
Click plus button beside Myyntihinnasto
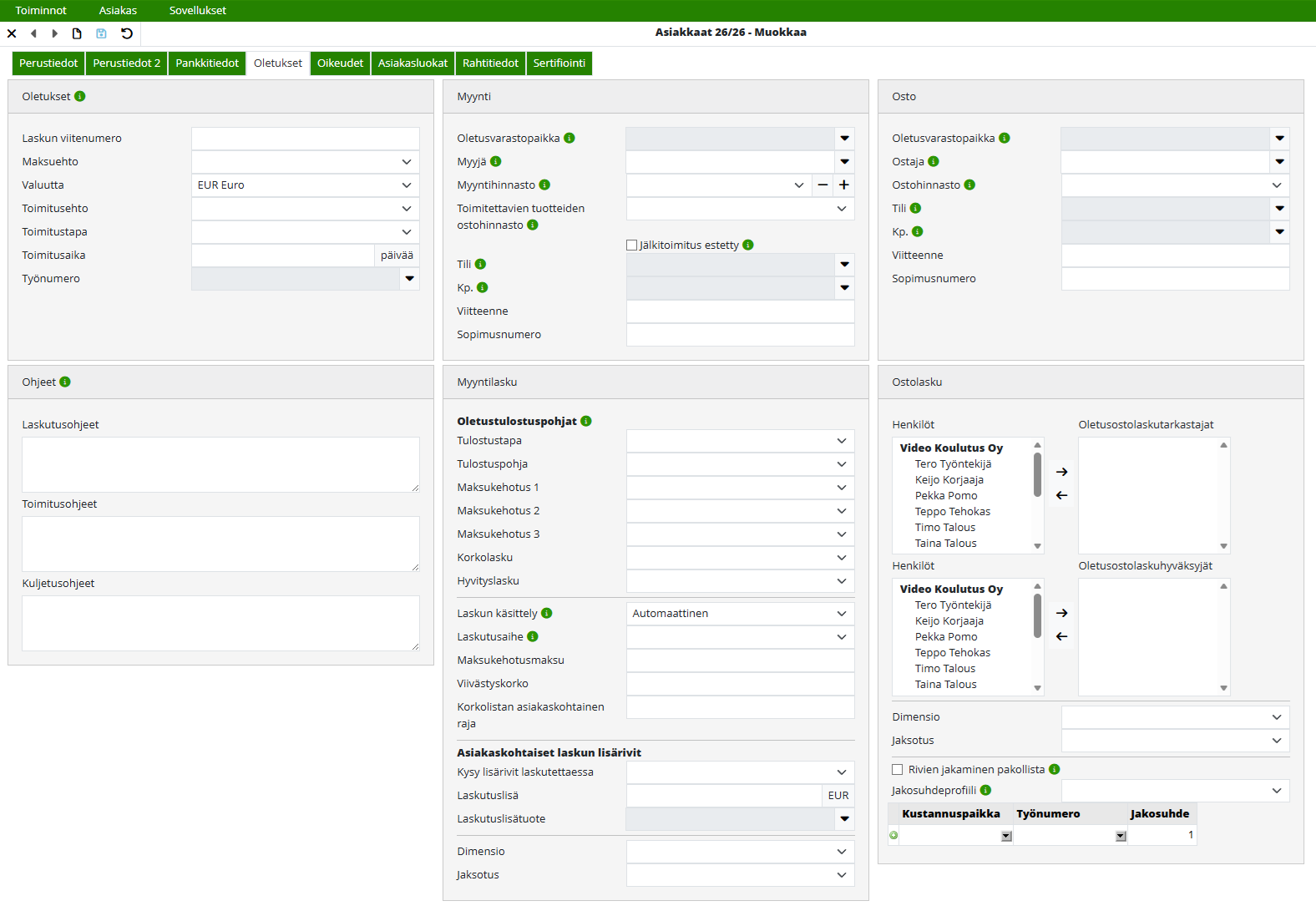pos(844,185)
